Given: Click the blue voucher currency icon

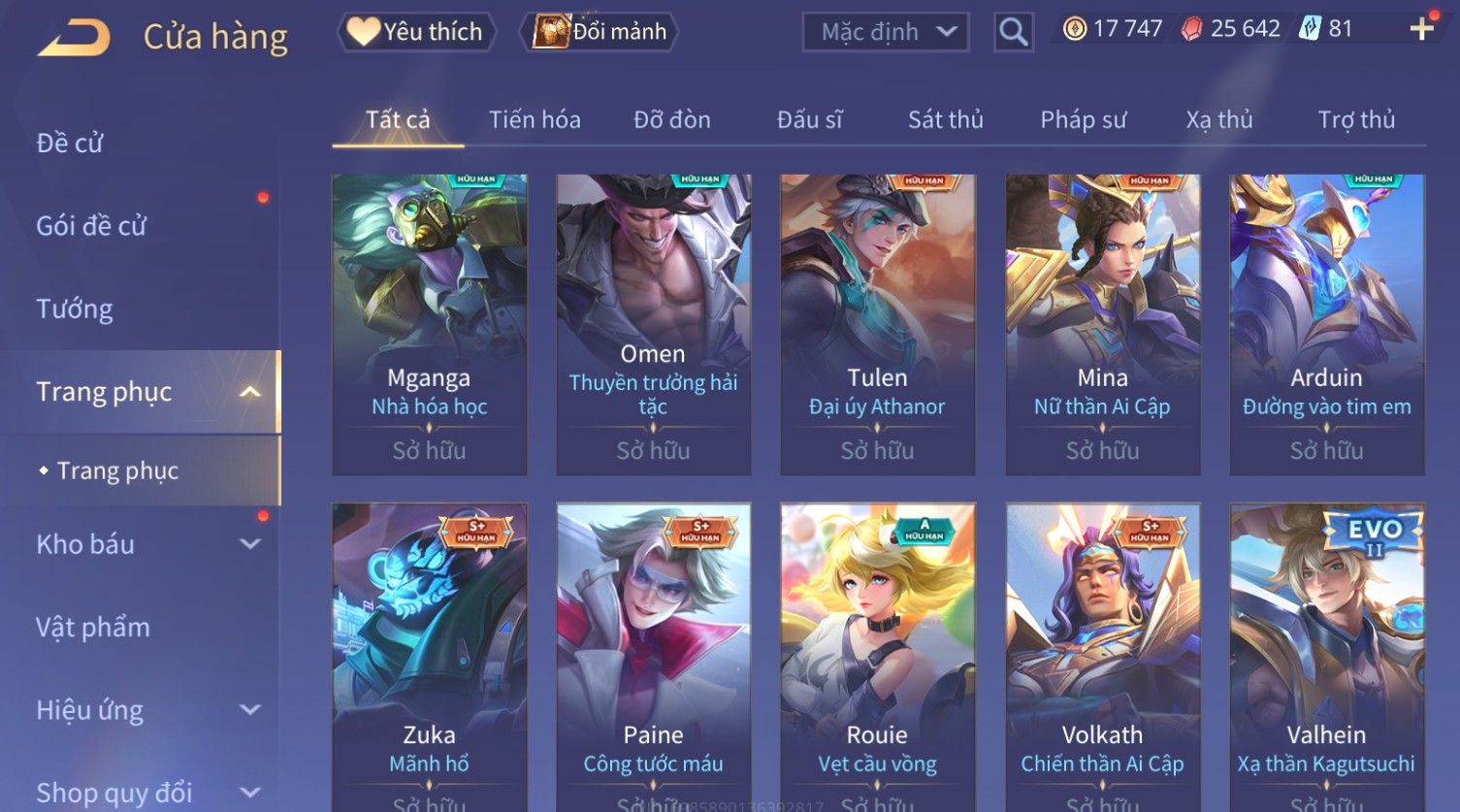Looking at the screenshot, I should coord(1311,29).
